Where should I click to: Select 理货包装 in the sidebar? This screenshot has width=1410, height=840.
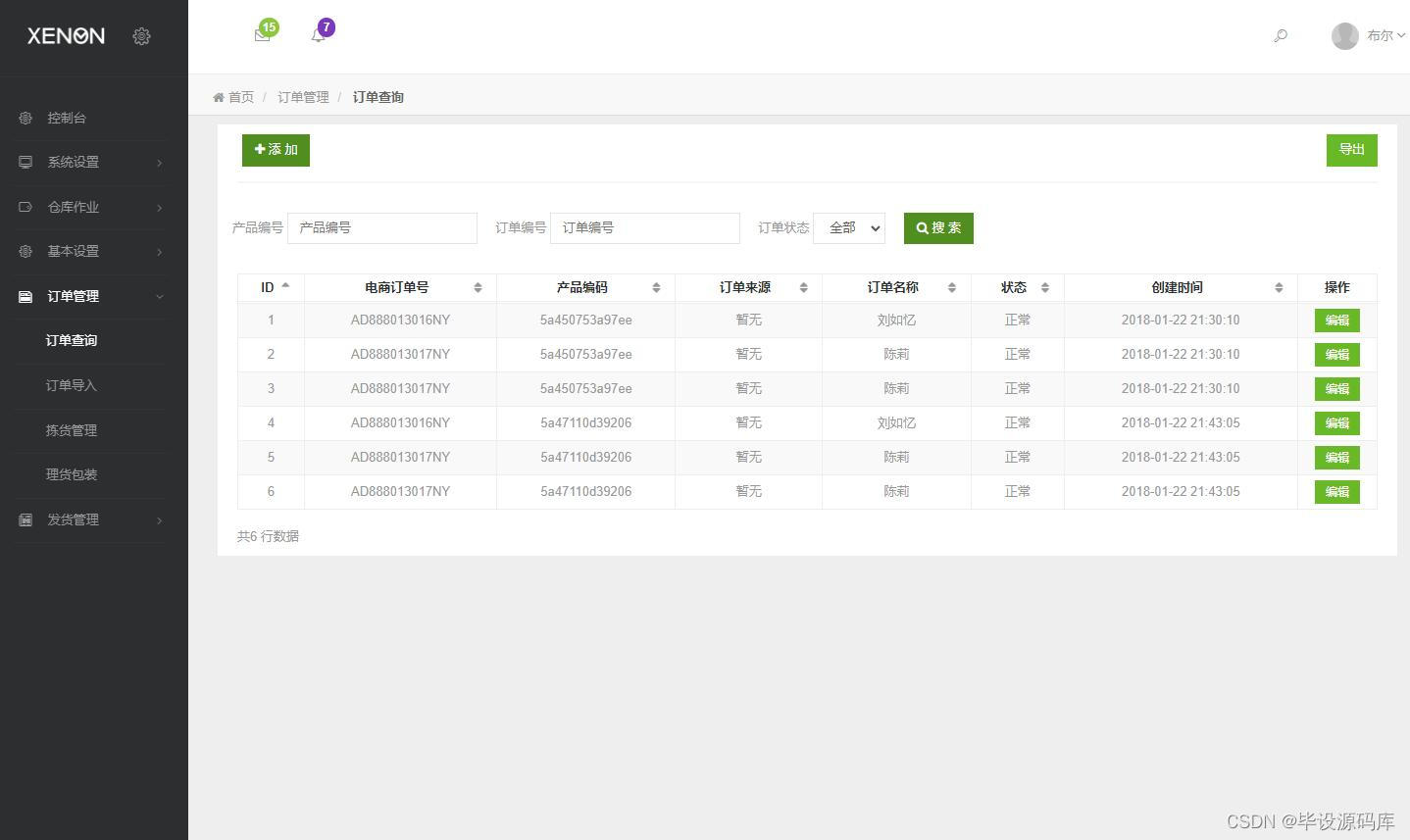(72, 474)
